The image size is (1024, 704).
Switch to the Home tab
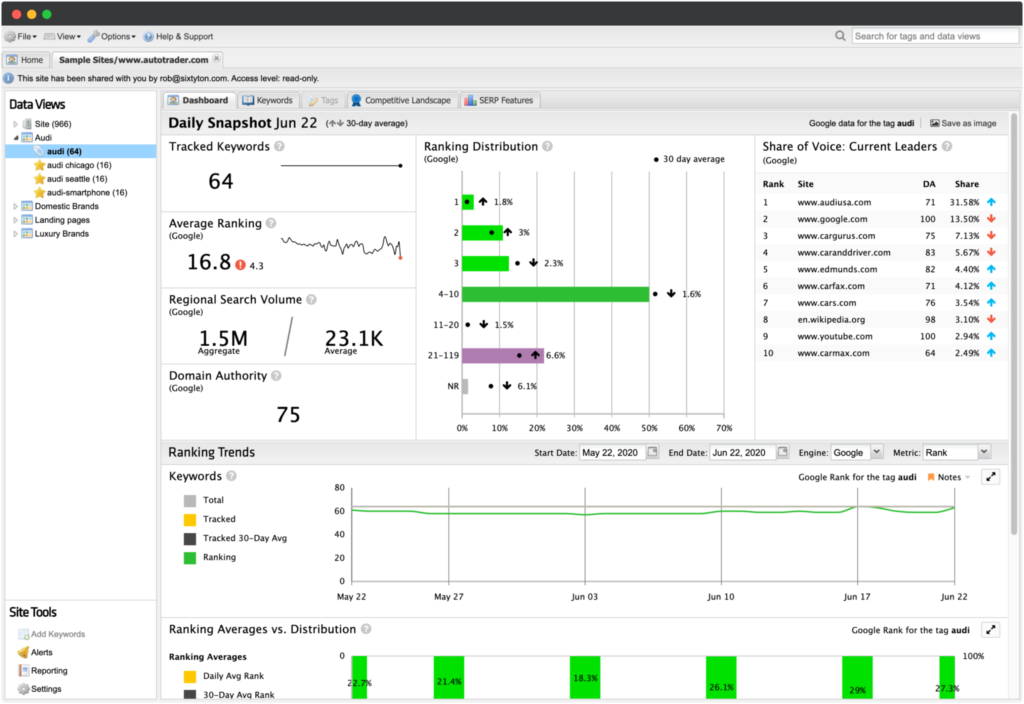point(25,59)
